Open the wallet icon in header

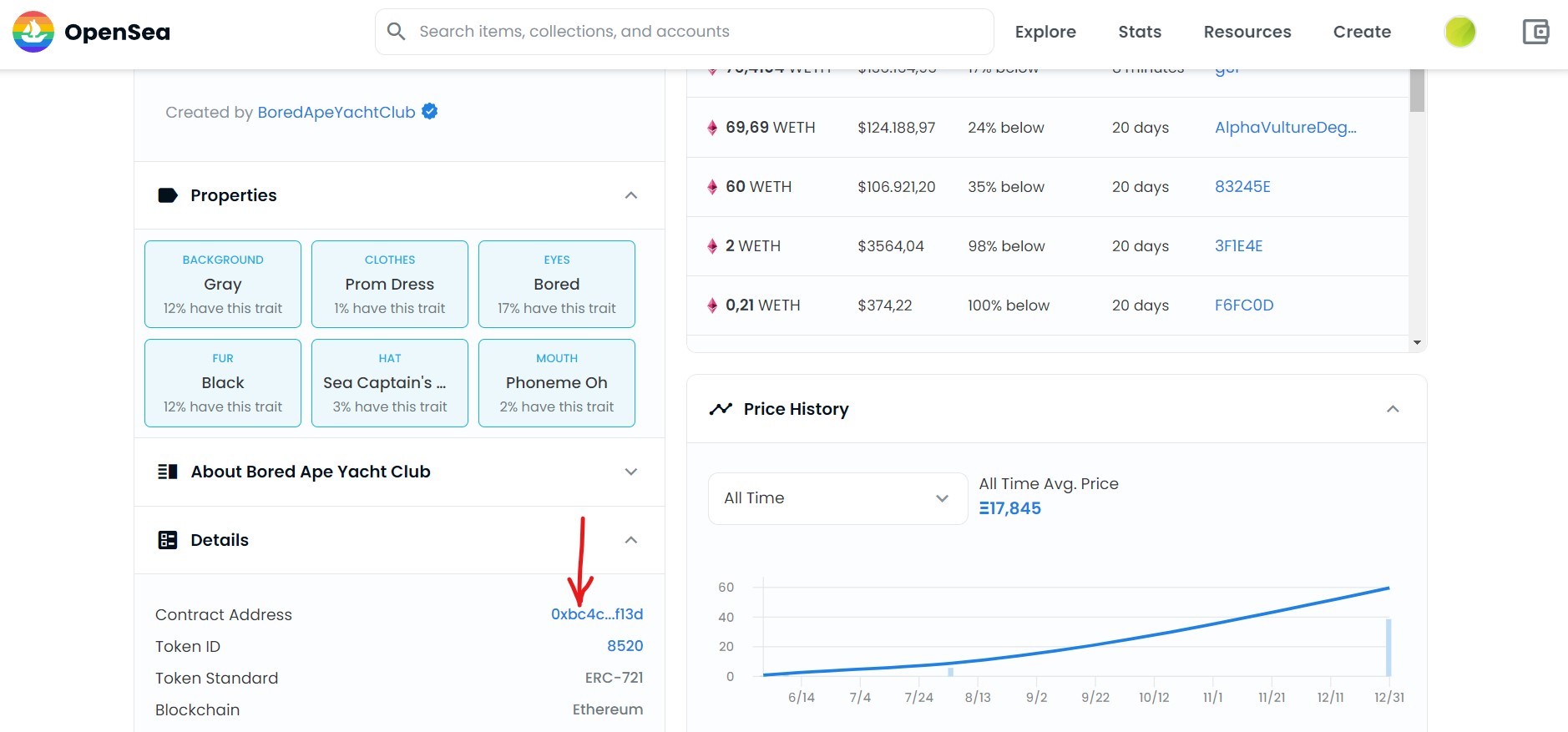pyautogui.click(x=1535, y=32)
